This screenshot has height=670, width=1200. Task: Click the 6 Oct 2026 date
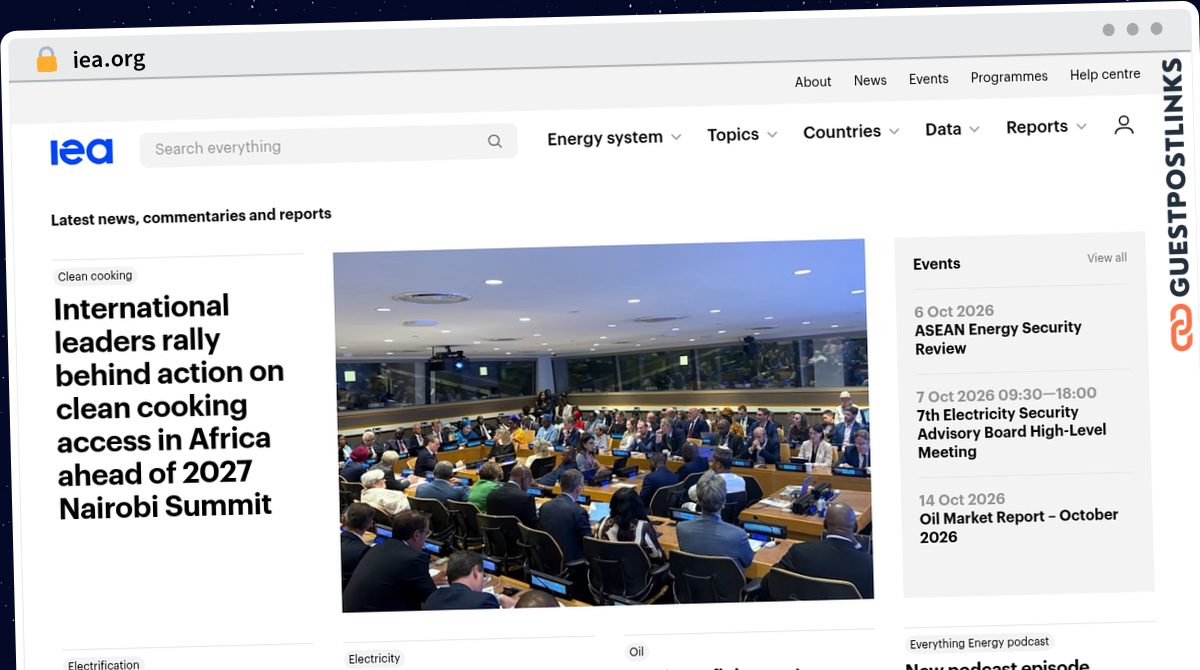954,311
